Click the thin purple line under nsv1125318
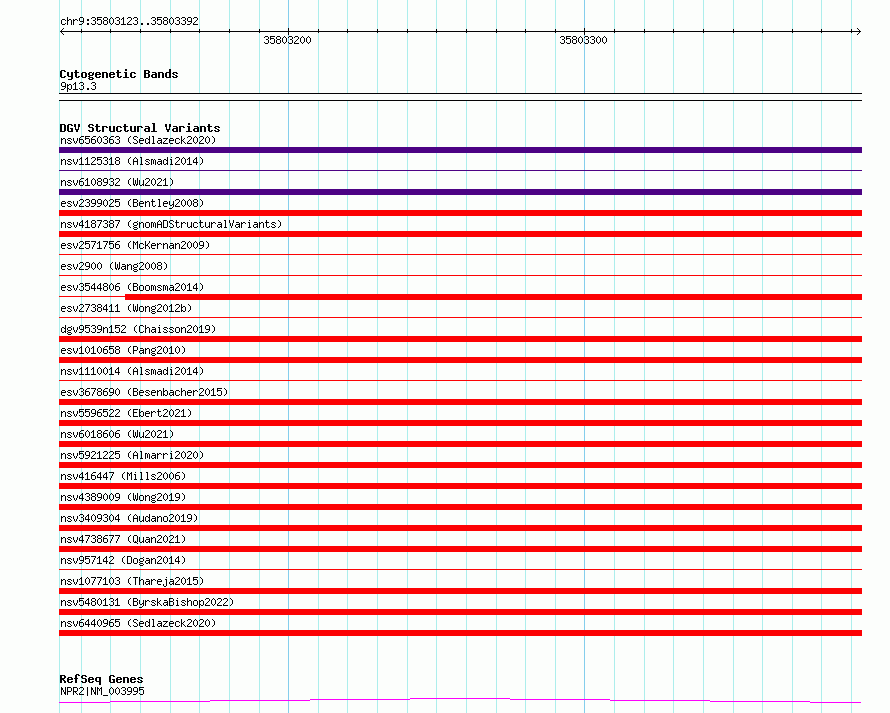 460,170
